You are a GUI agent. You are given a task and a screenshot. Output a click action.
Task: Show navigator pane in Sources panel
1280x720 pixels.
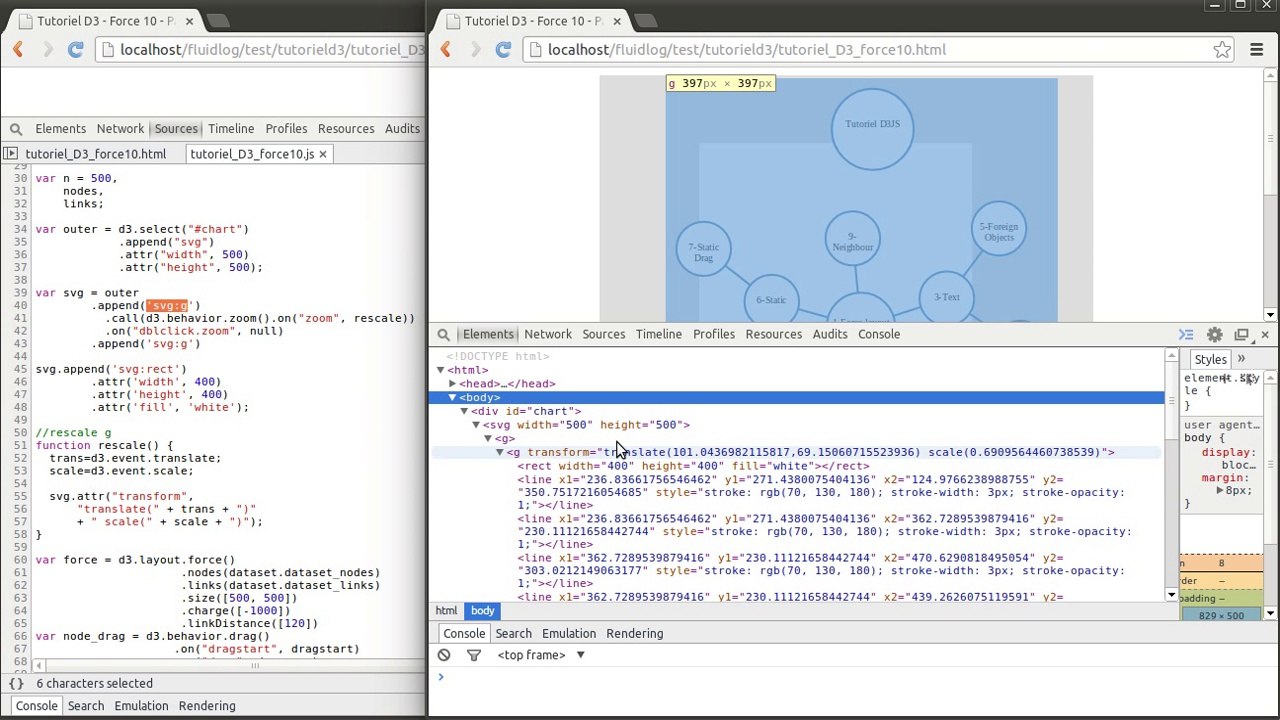coord(10,154)
